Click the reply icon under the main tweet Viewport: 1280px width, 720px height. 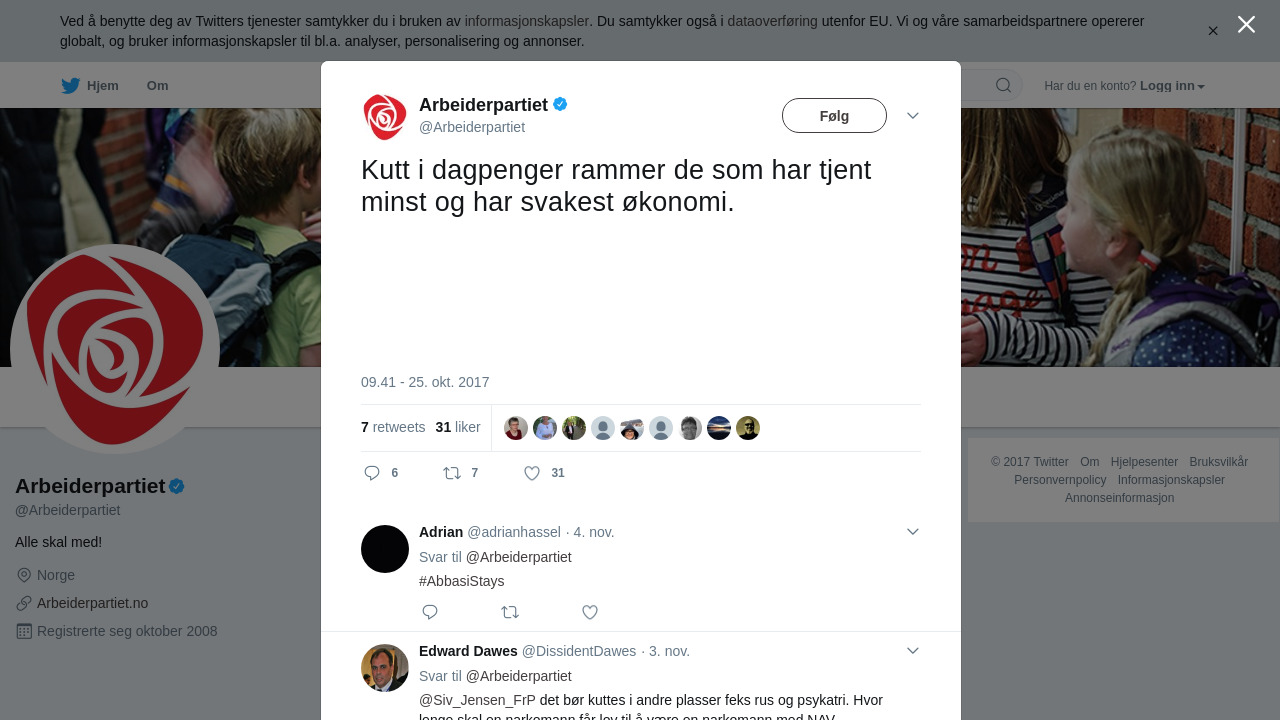(372, 473)
